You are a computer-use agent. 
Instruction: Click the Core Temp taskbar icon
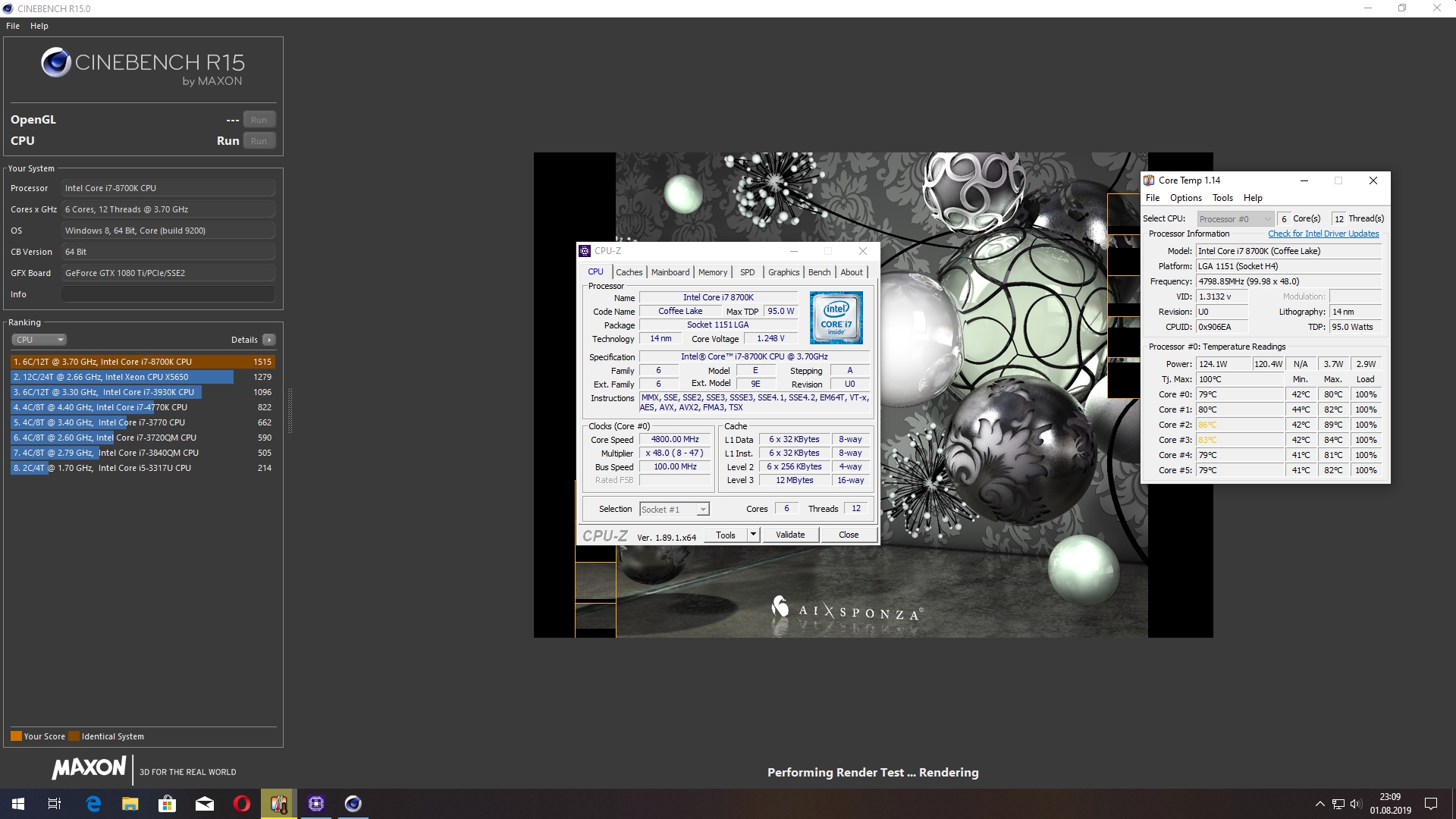[279, 804]
